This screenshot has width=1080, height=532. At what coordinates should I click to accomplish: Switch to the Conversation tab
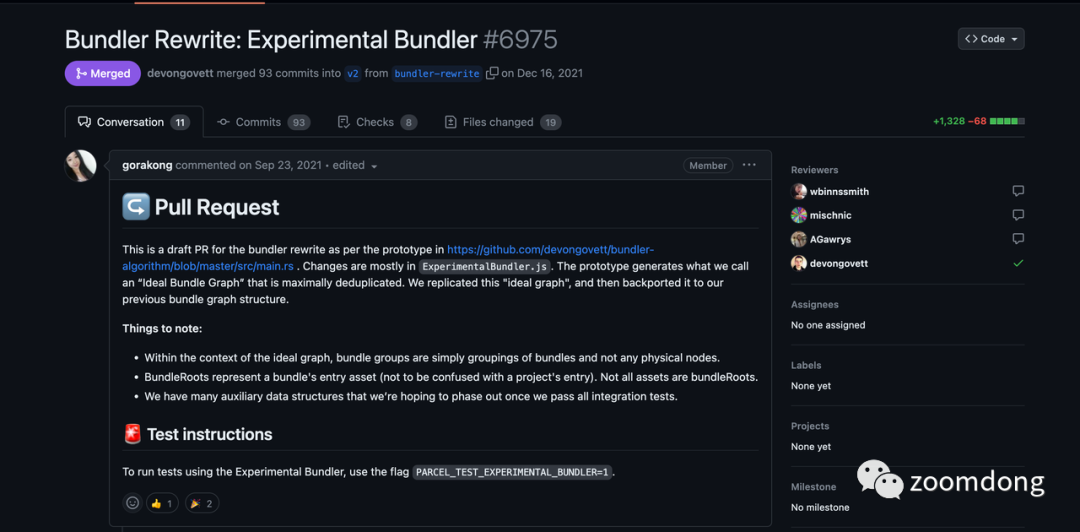tap(134, 122)
